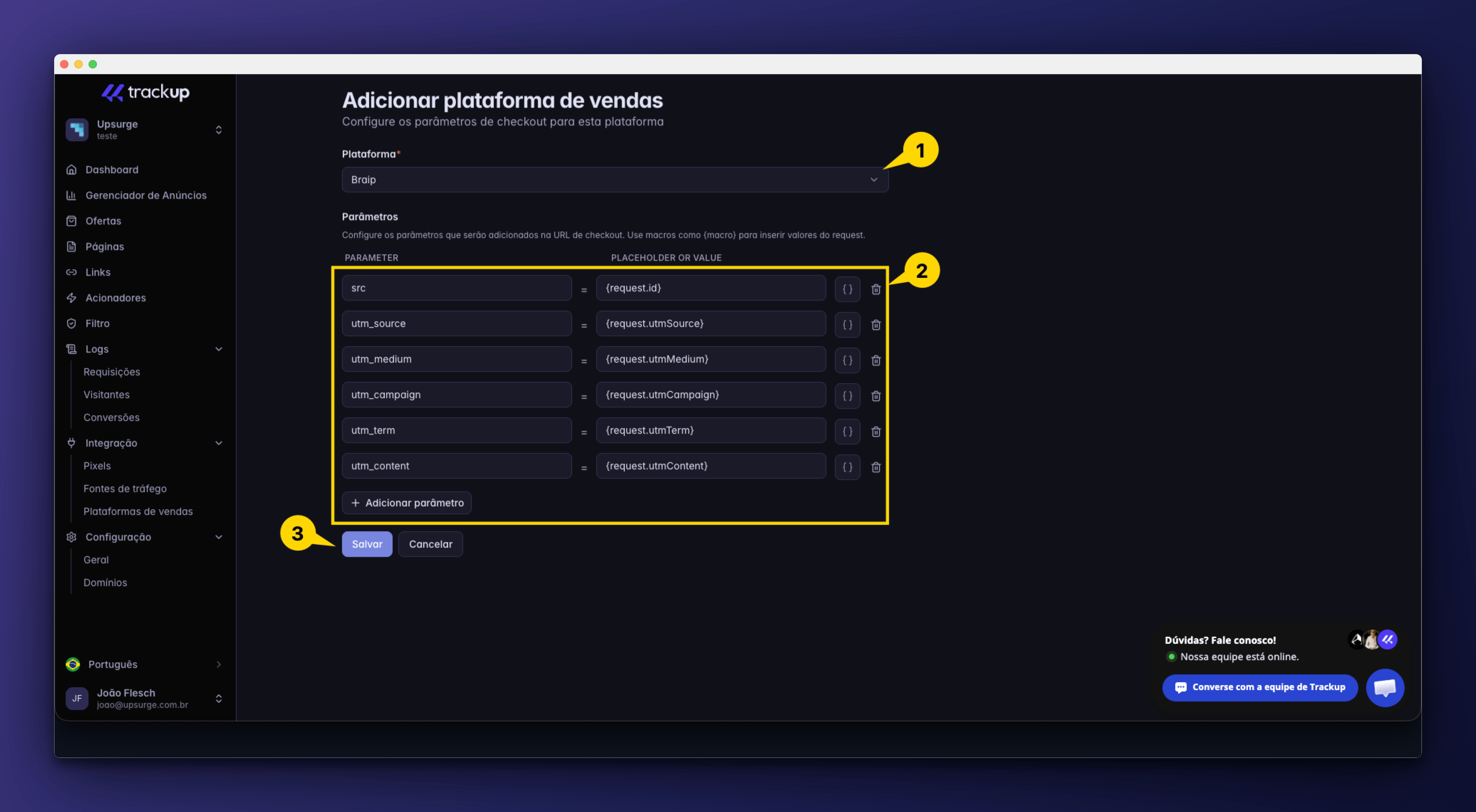The image size is (1476, 812).
Task: Open Plataformas de vendas
Action: tap(138, 511)
